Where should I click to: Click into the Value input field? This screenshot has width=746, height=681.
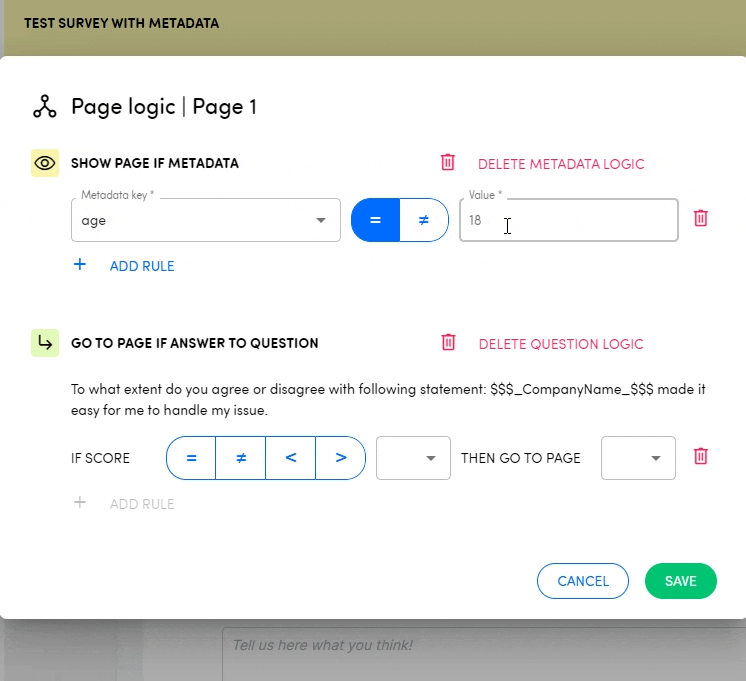point(568,221)
